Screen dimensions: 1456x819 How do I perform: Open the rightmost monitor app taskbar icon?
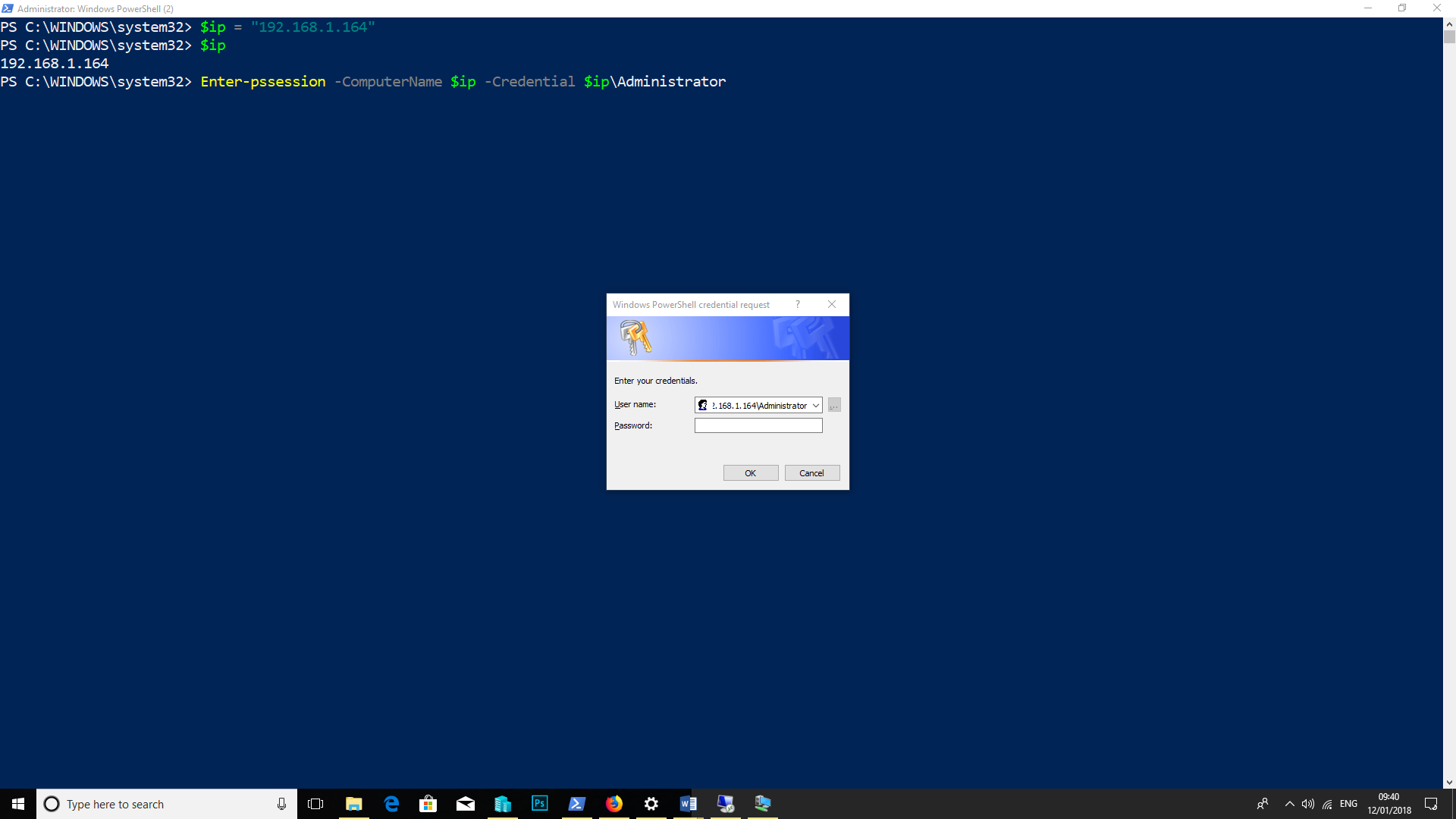(x=763, y=804)
